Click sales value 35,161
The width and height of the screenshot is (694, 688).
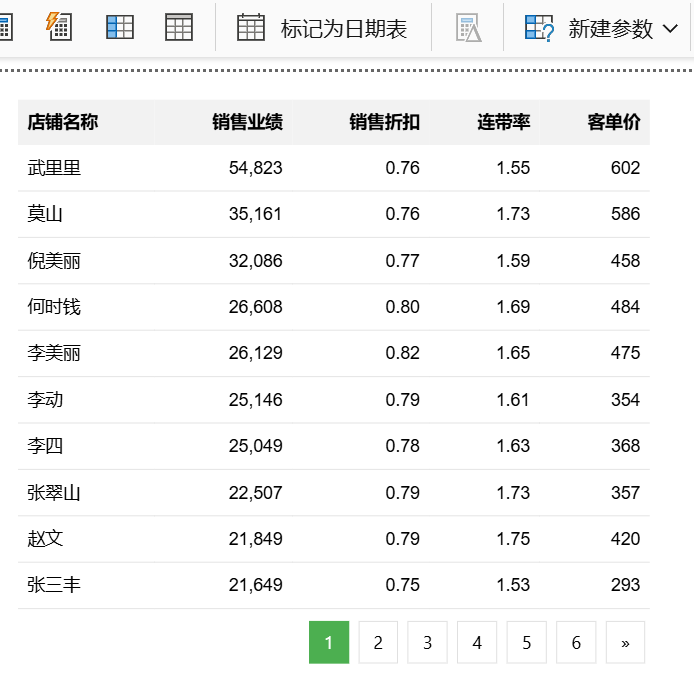(255, 214)
